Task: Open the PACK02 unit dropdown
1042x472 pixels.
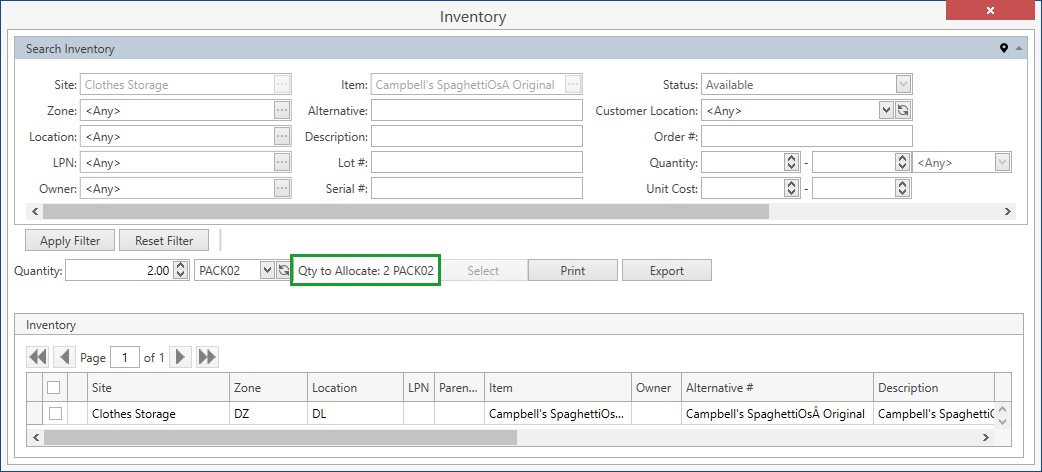Action: click(267, 270)
